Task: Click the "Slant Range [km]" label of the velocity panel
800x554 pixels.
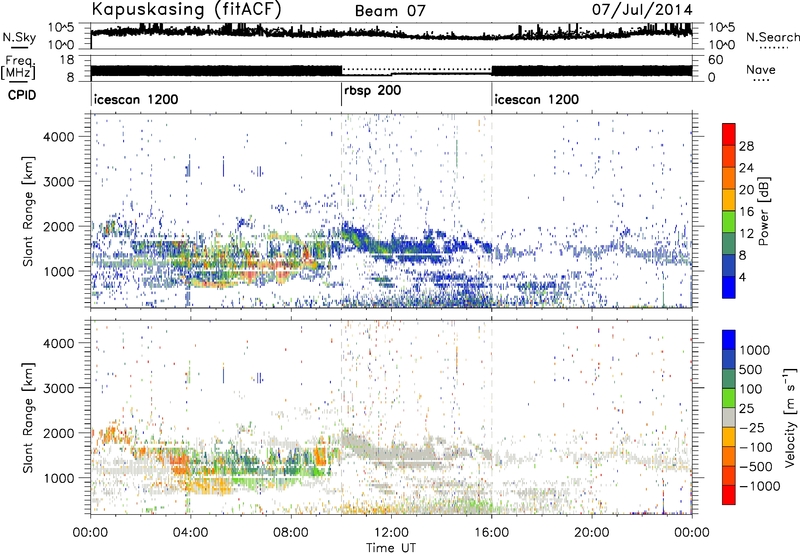Action: pos(28,417)
